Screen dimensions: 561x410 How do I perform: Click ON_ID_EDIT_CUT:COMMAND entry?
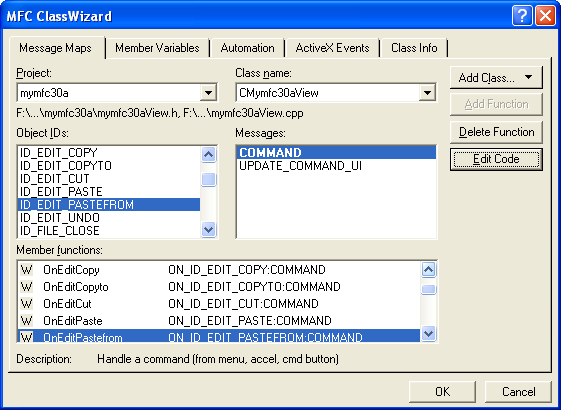coord(243,304)
